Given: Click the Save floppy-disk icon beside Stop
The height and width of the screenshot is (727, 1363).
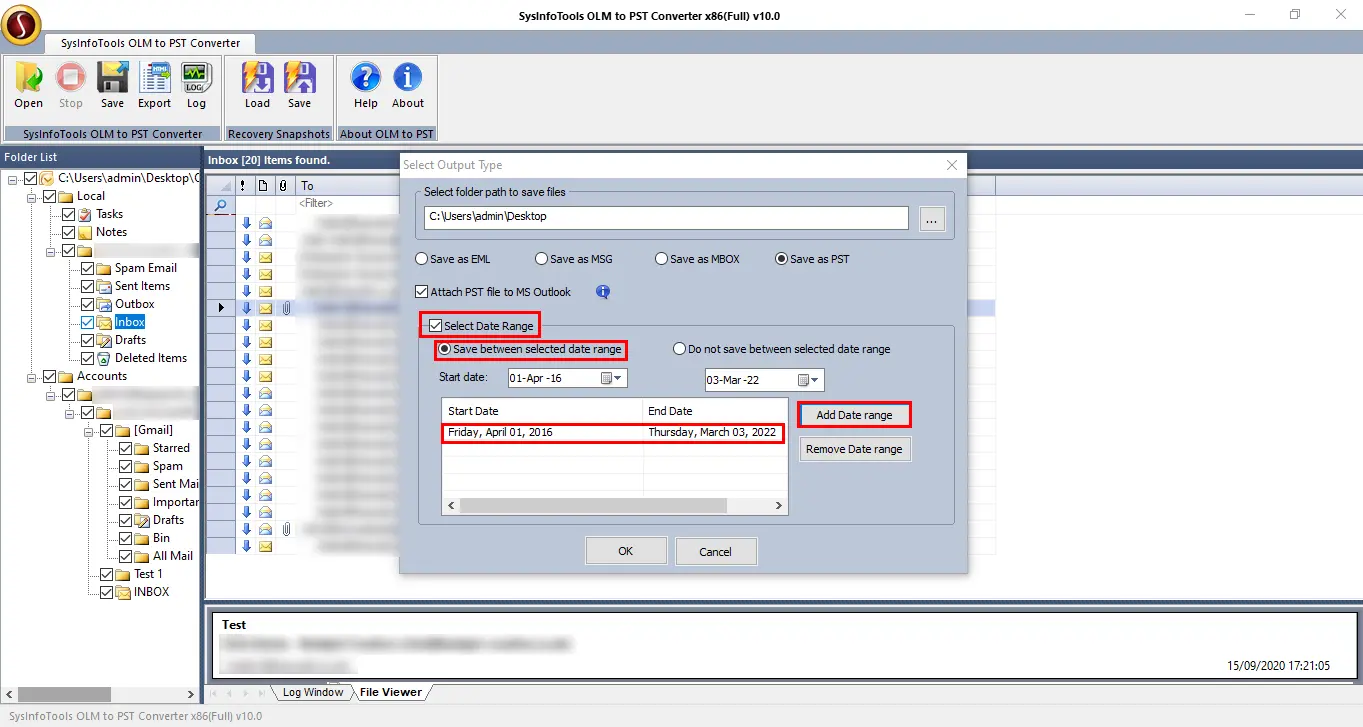Looking at the screenshot, I should pos(112,78).
